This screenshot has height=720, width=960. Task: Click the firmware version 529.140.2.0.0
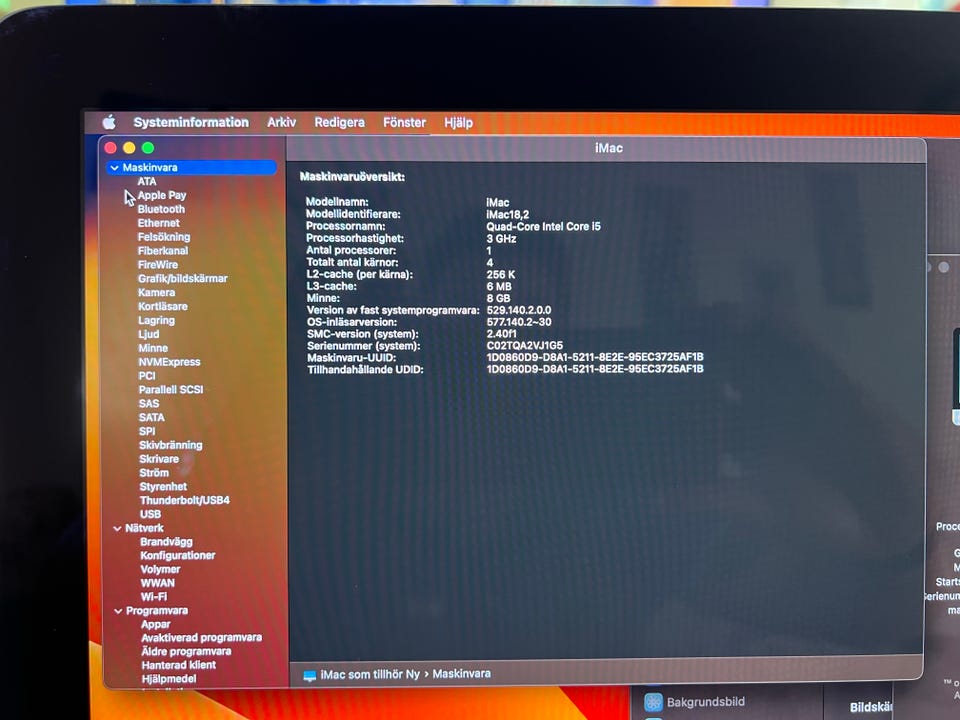pyautogui.click(x=519, y=310)
